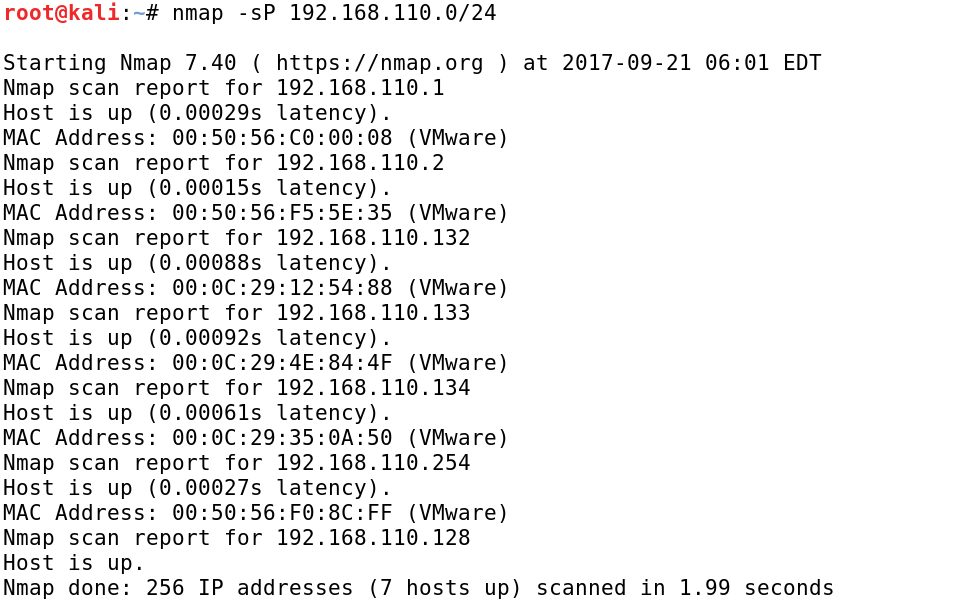The height and width of the screenshot is (602, 954).
Task: Select IP address 192.168.110.128
Action: point(373,538)
